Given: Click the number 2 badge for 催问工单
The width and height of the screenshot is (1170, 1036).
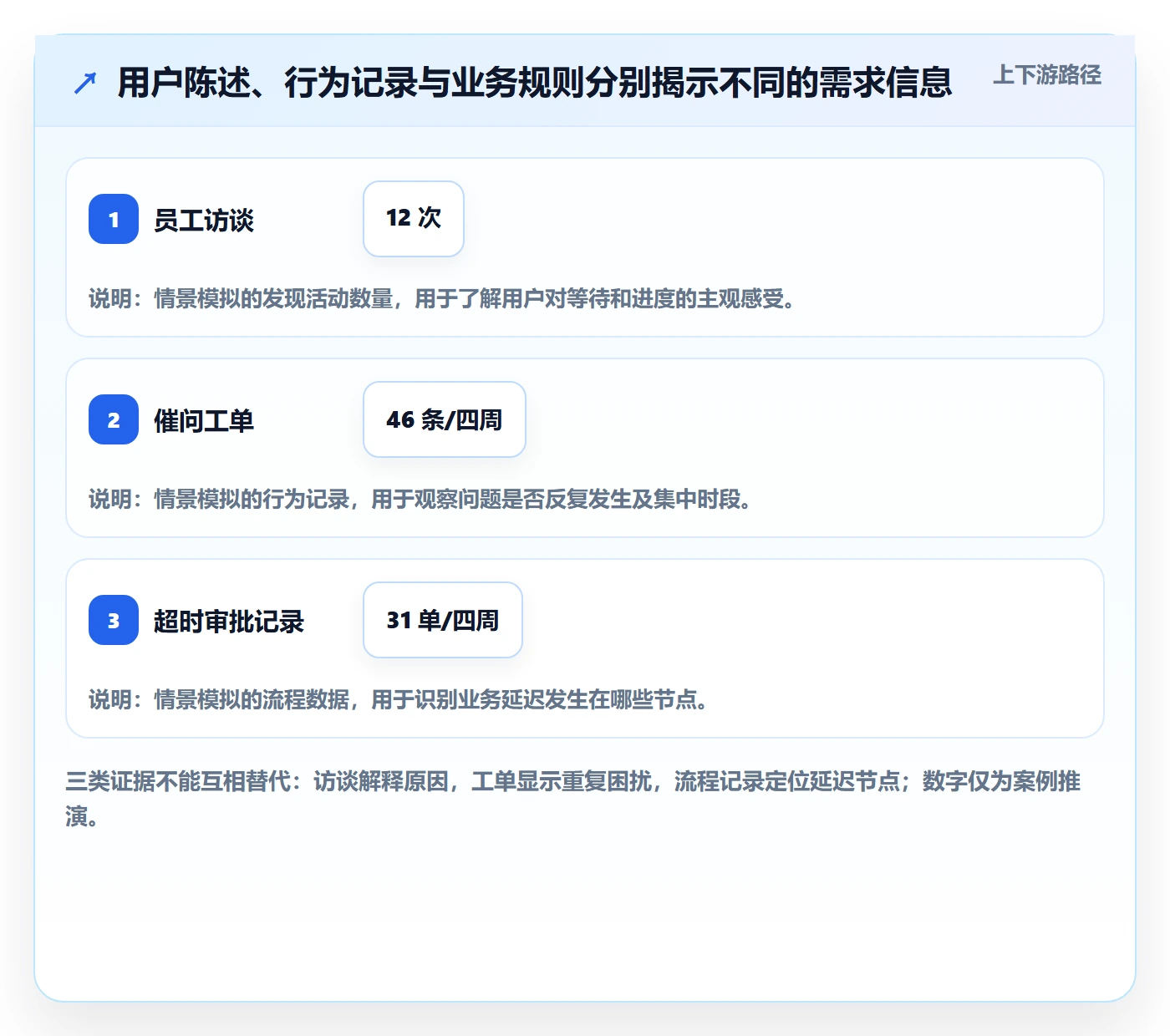Looking at the screenshot, I should tap(114, 419).
